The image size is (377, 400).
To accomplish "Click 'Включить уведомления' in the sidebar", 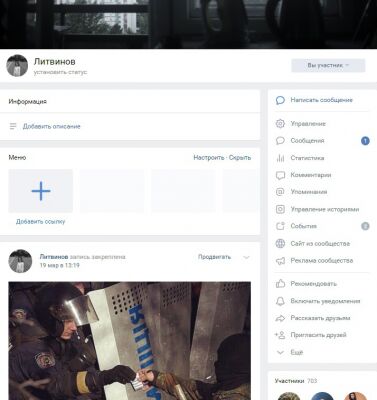I will [x=325, y=301].
